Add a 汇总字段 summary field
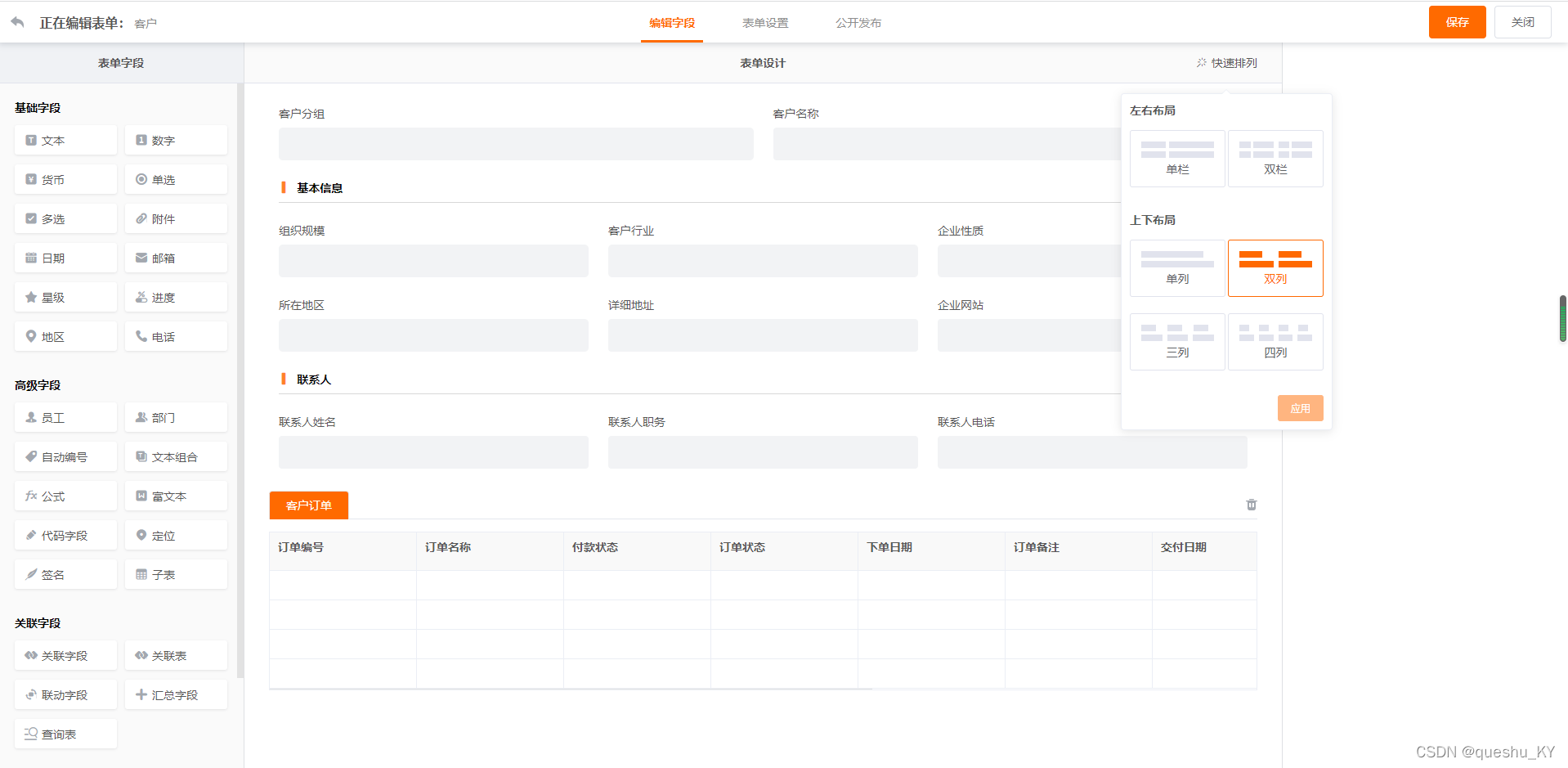This screenshot has width=1568, height=768. point(176,694)
